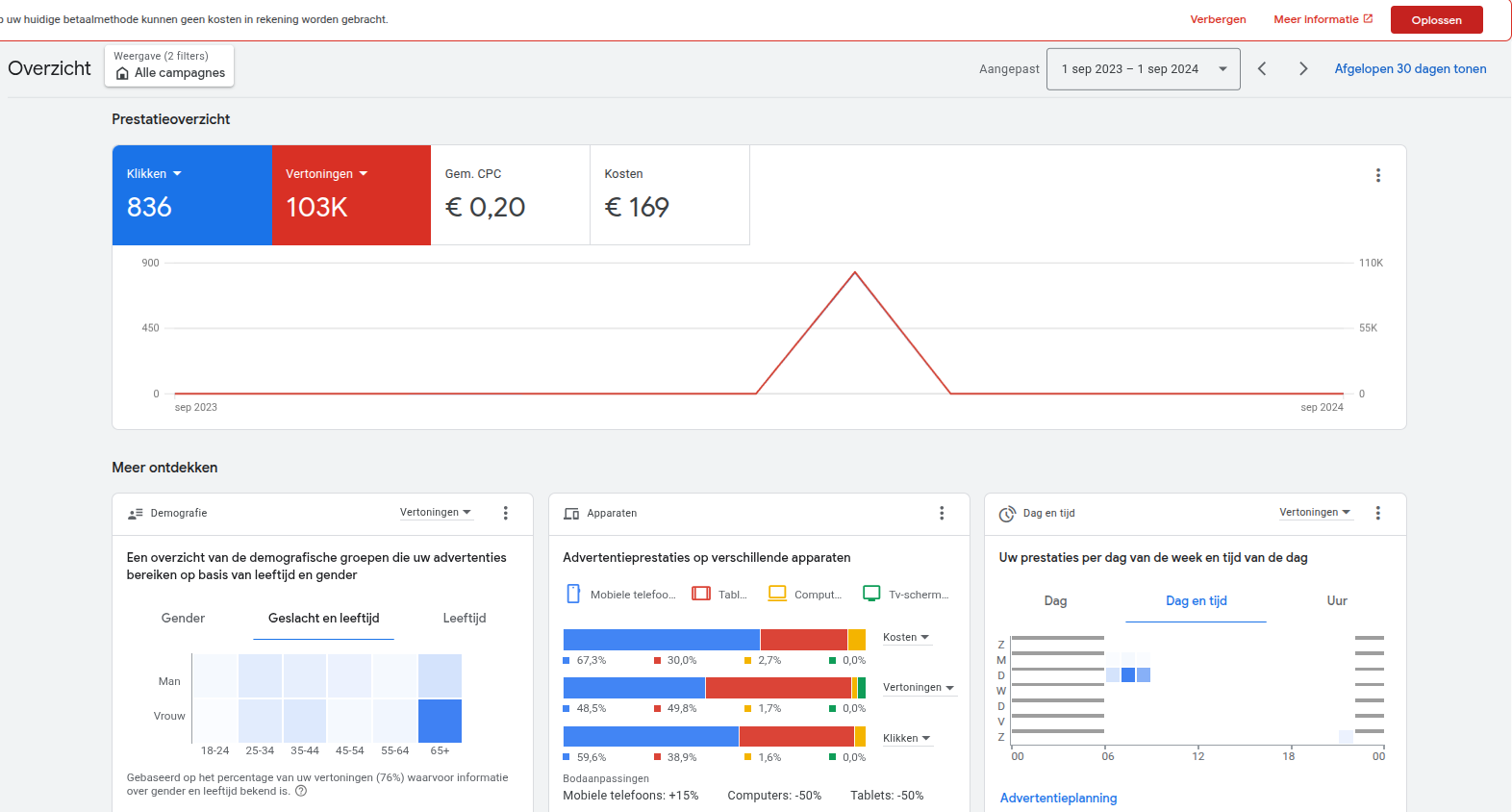The width and height of the screenshot is (1512, 812).
Task: Go to the previous date period arrow
Action: [1262, 68]
